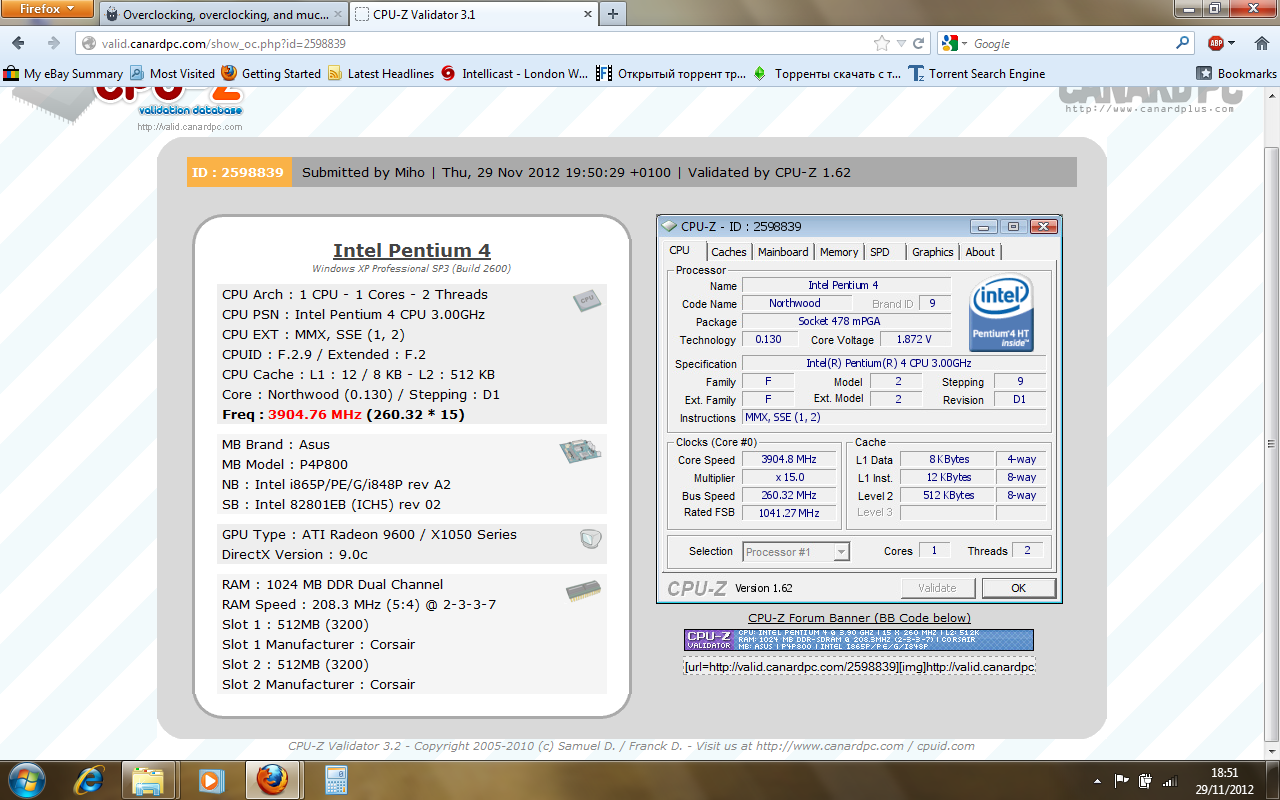Open the Processor #1 selection dropdown
Image resolution: width=1280 pixels, height=800 pixels.
click(x=797, y=551)
